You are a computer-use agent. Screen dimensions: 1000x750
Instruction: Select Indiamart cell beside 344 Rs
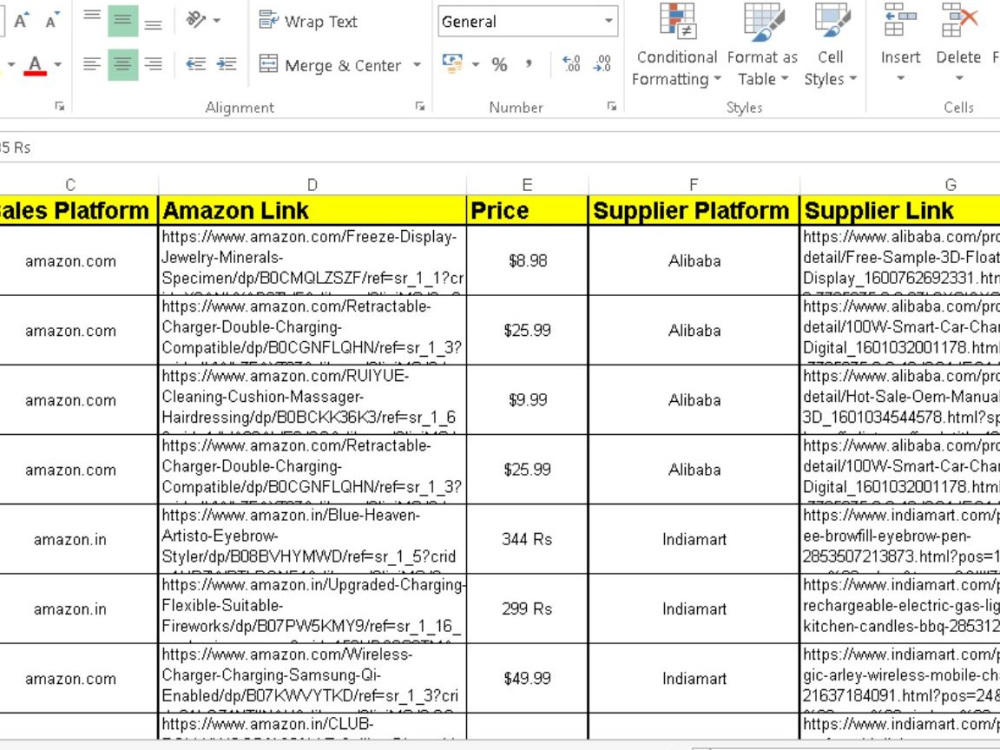tap(693, 540)
